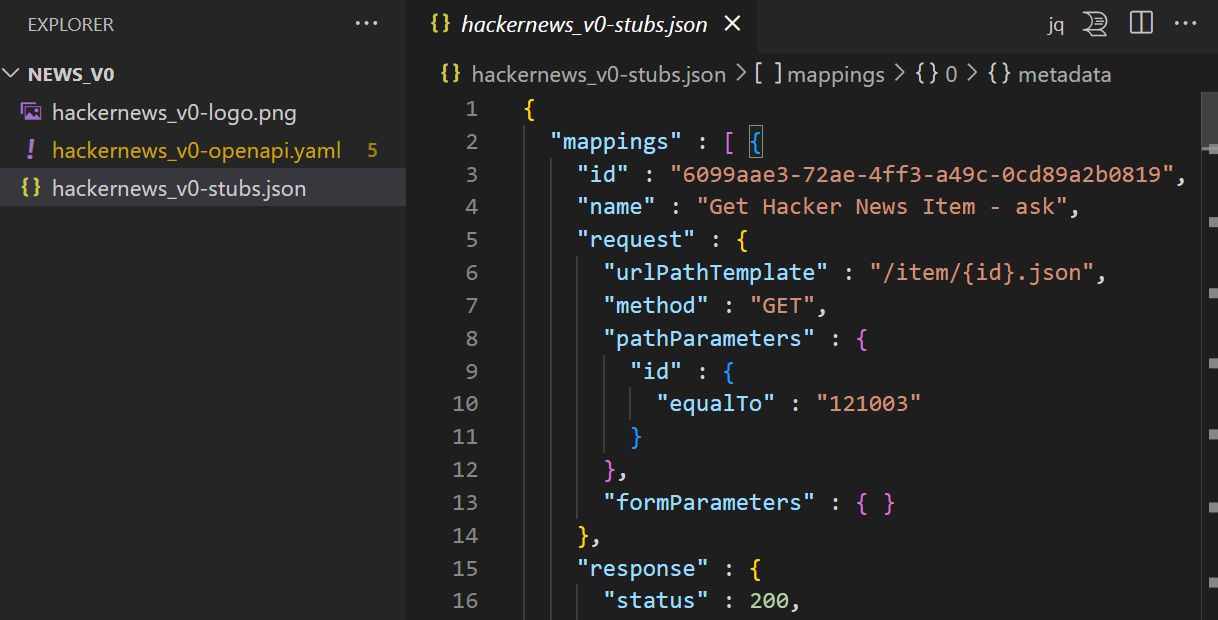This screenshot has height=620, width=1218.
Task: Click YAML exclamation icon beside openapi file
Action: (31, 150)
